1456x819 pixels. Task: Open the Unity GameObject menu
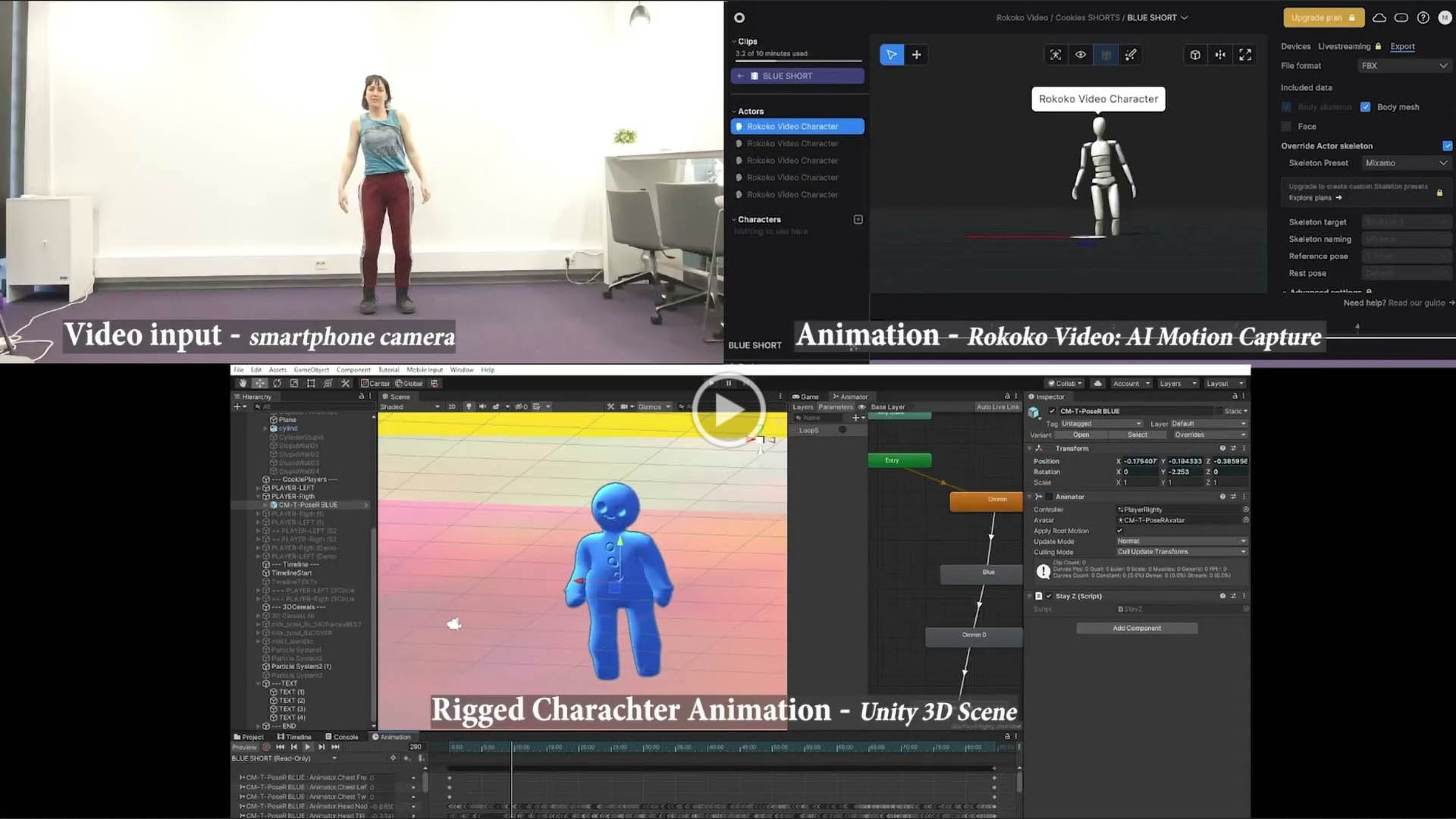pos(312,370)
